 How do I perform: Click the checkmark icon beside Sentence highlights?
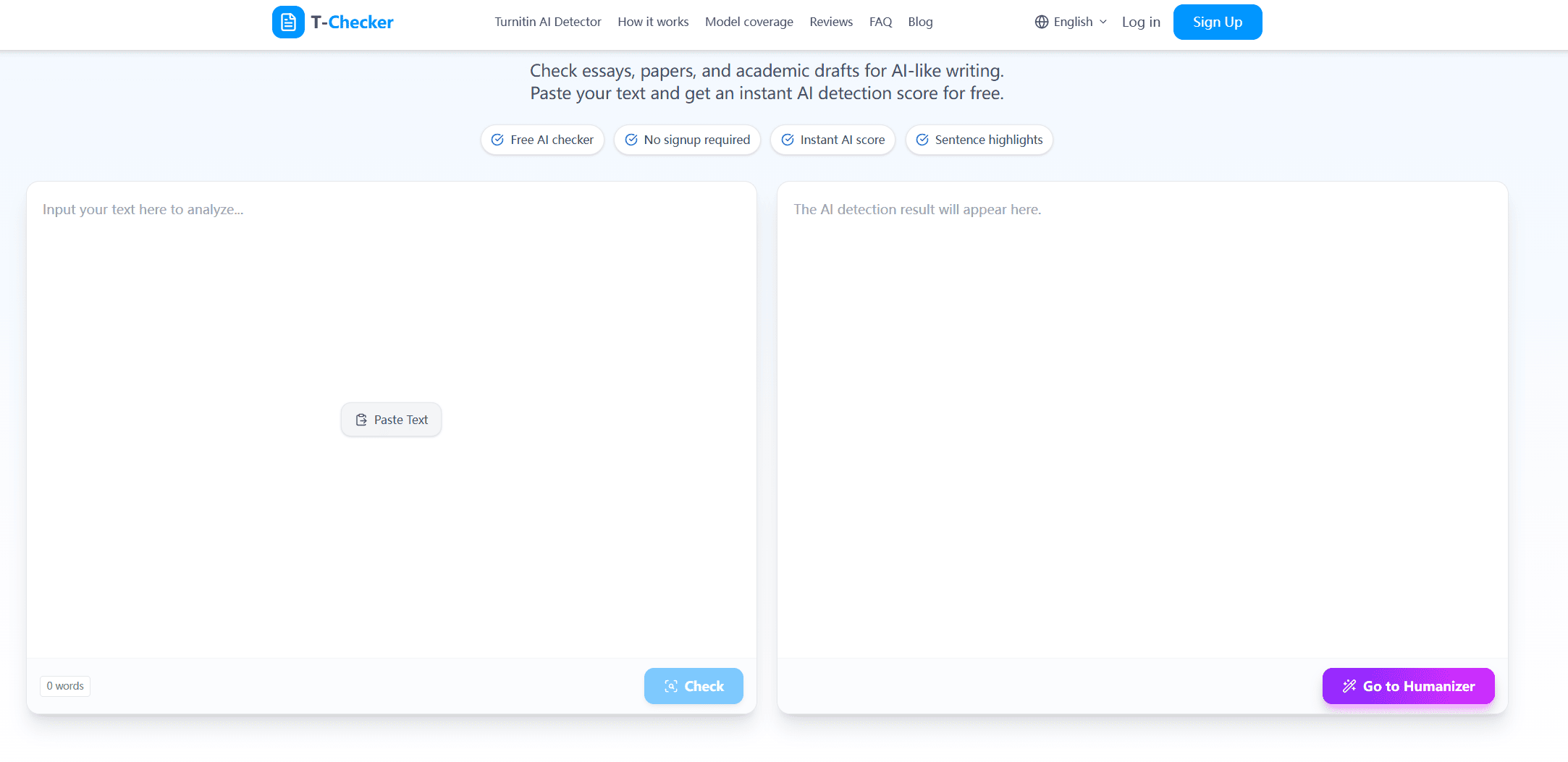(922, 140)
